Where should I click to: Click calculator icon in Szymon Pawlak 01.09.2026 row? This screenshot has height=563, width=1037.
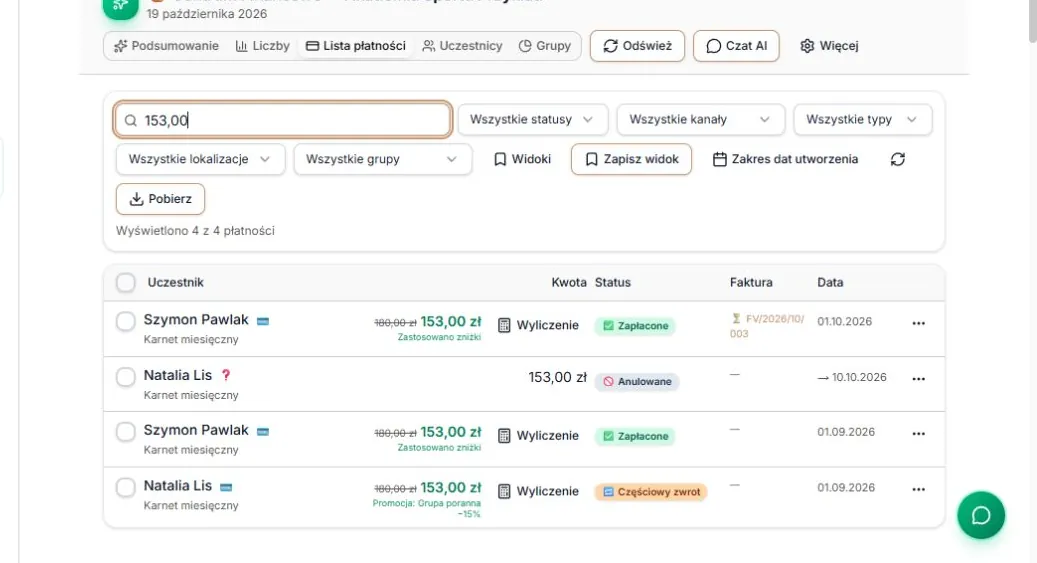pos(504,436)
